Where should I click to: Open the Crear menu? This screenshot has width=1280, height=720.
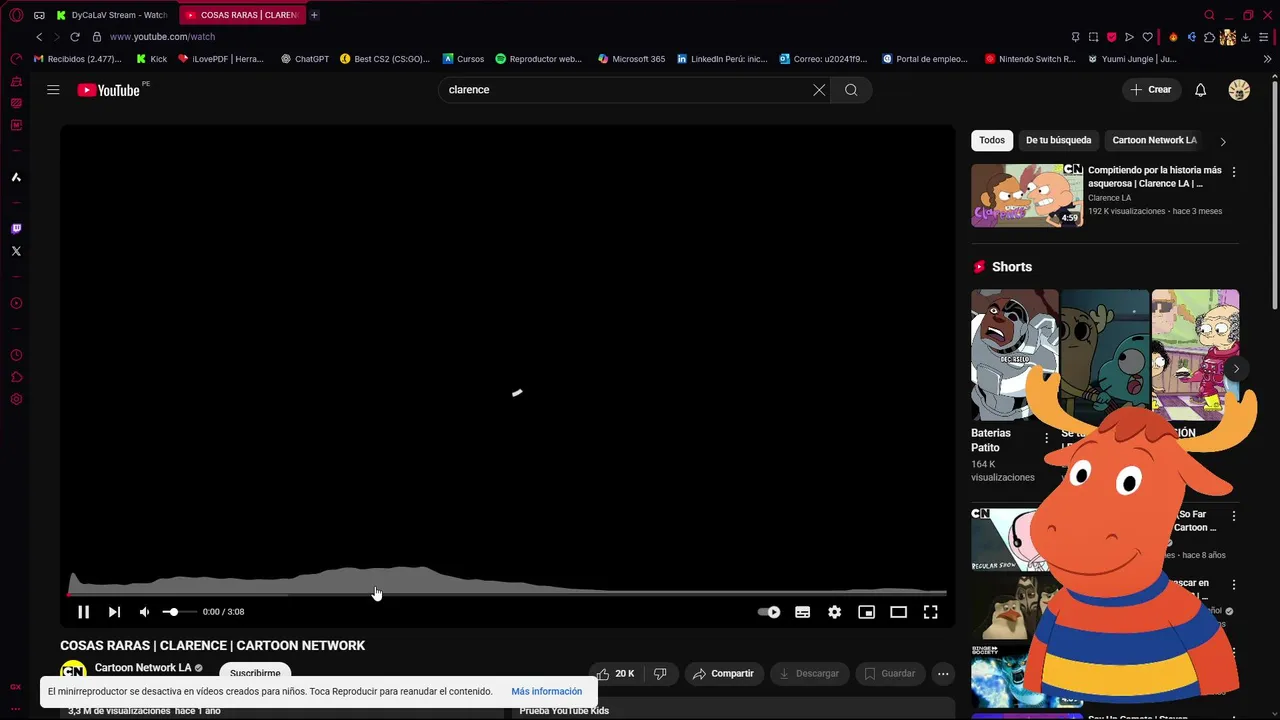pyautogui.click(x=1150, y=90)
